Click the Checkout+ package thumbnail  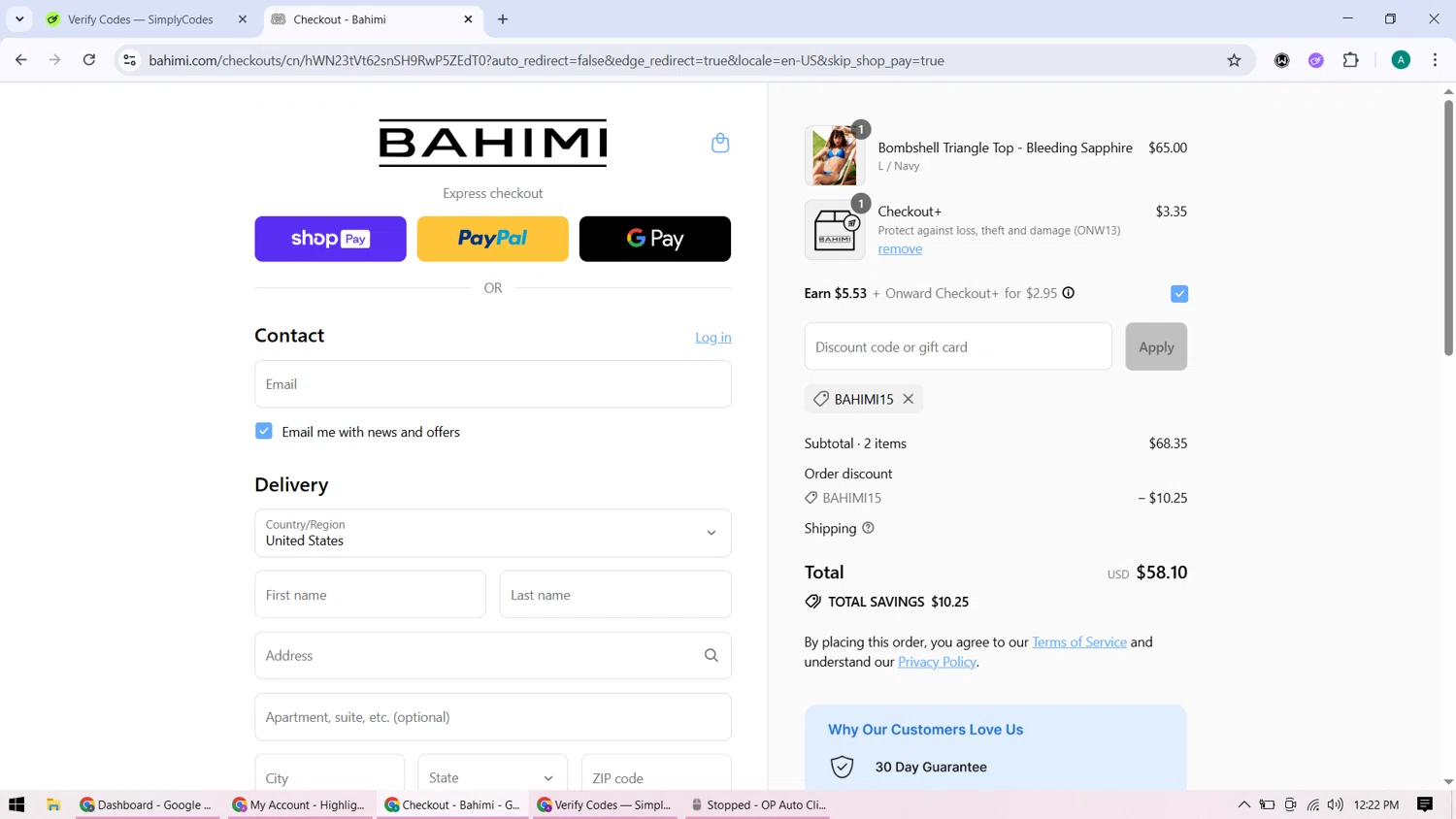835,230
